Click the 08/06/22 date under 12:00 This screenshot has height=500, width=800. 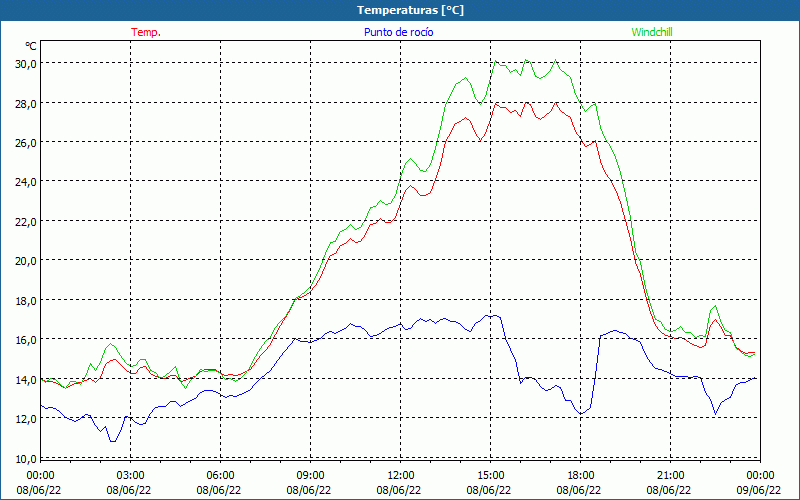click(399, 490)
